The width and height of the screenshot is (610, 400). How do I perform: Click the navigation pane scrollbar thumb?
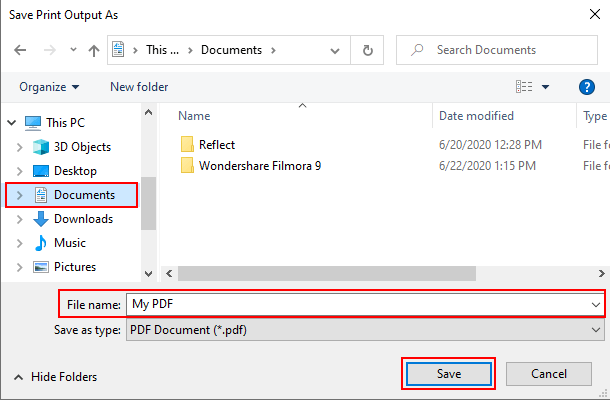click(148, 203)
